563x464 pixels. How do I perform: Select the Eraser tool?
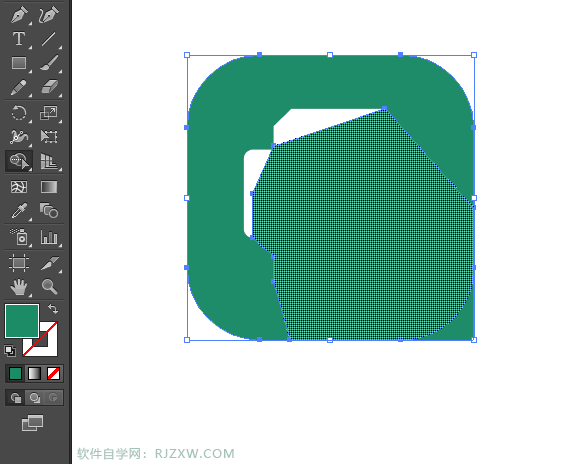[x=49, y=87]
